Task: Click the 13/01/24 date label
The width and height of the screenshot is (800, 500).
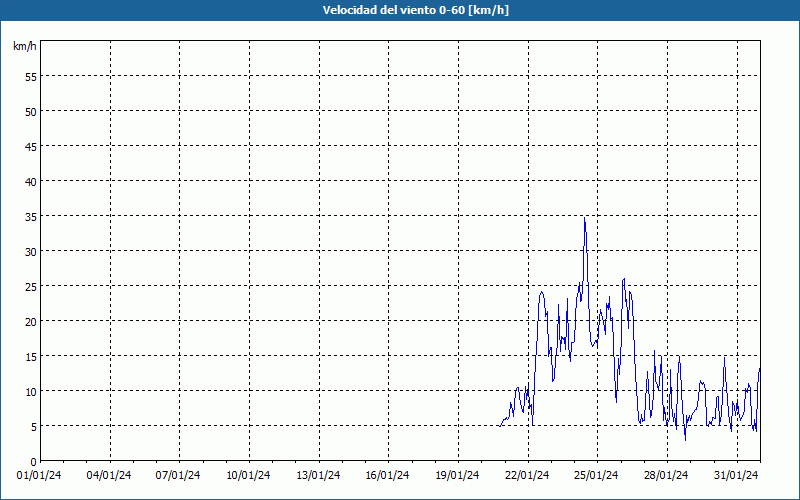Action: [x=318, y=476]
